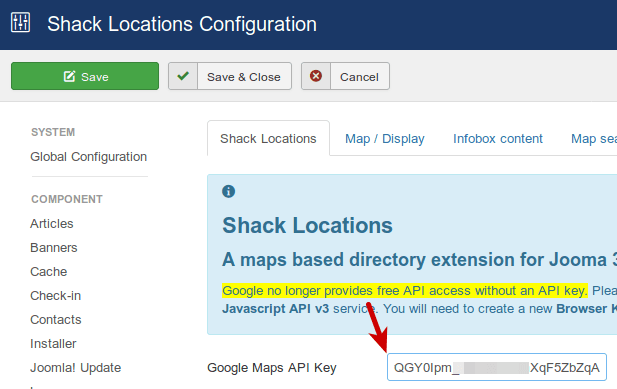Click the configuration sliders icon in header
Screen dimensions: 617x389
pyautogui.click(x=20, y=22)
